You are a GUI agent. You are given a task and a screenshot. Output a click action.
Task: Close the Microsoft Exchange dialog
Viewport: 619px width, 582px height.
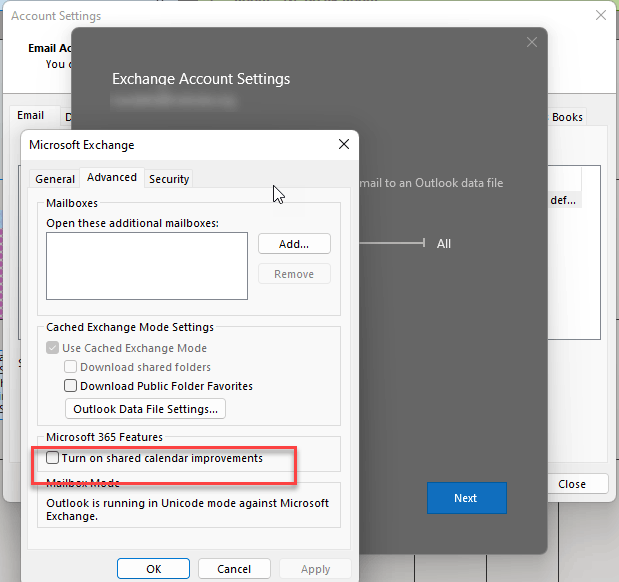344,144
